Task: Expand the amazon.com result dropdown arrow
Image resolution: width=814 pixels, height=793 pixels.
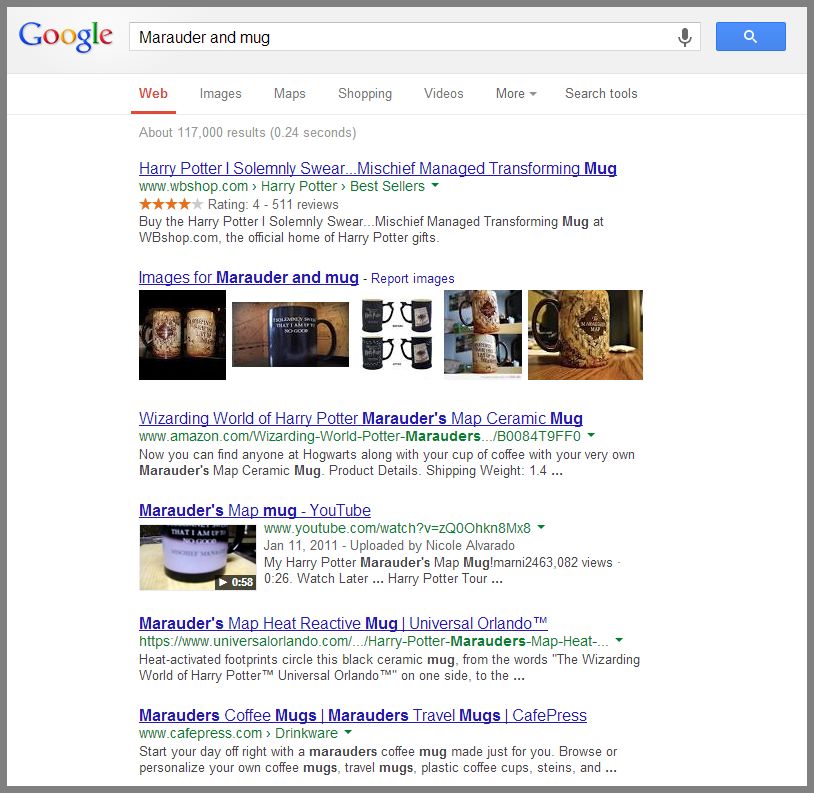Action: tap(591, 435)
